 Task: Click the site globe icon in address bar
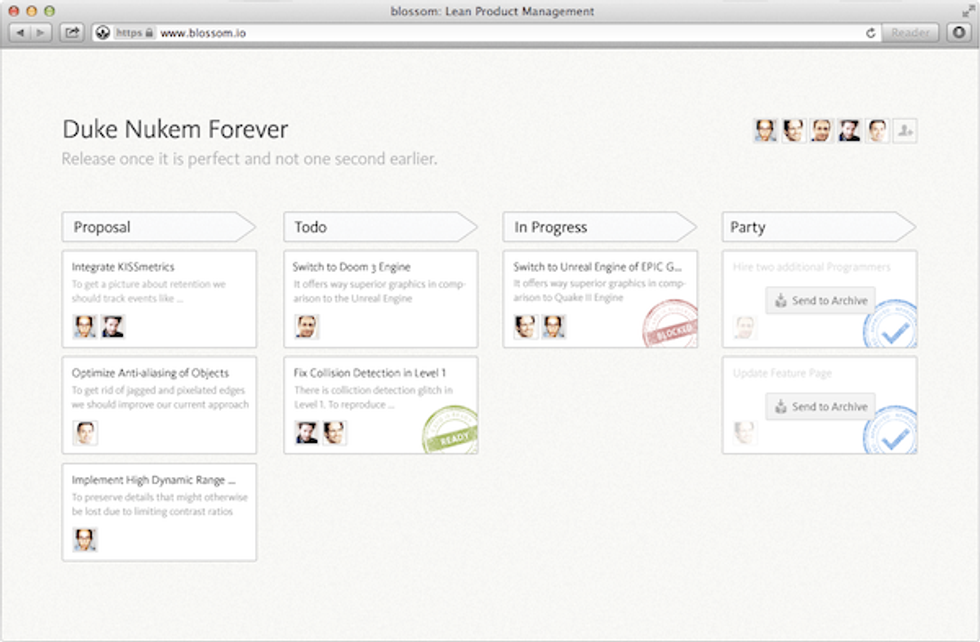[103, 33]
